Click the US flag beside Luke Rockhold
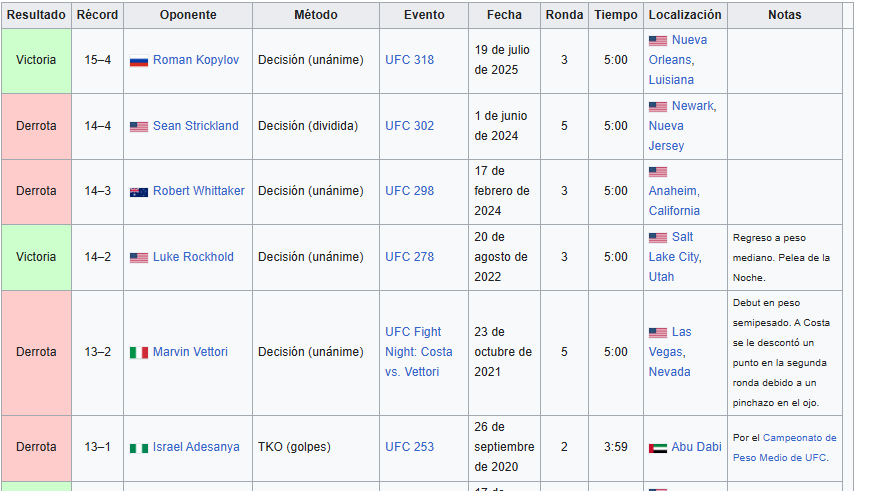The height and width of the screenshot is (491, 885). point(139,257)
